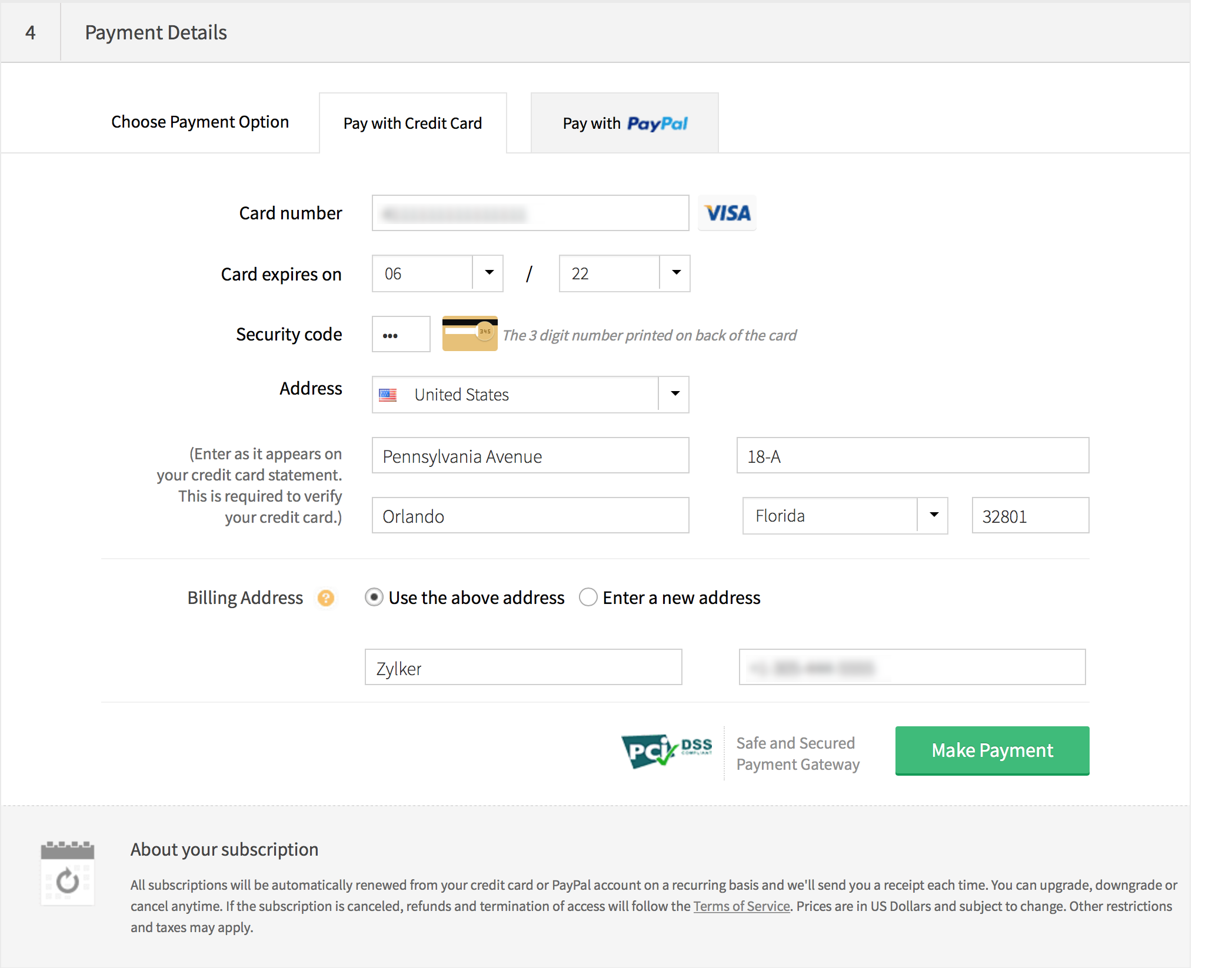Click the 32801 zip code field

[x=1030, y=516]
